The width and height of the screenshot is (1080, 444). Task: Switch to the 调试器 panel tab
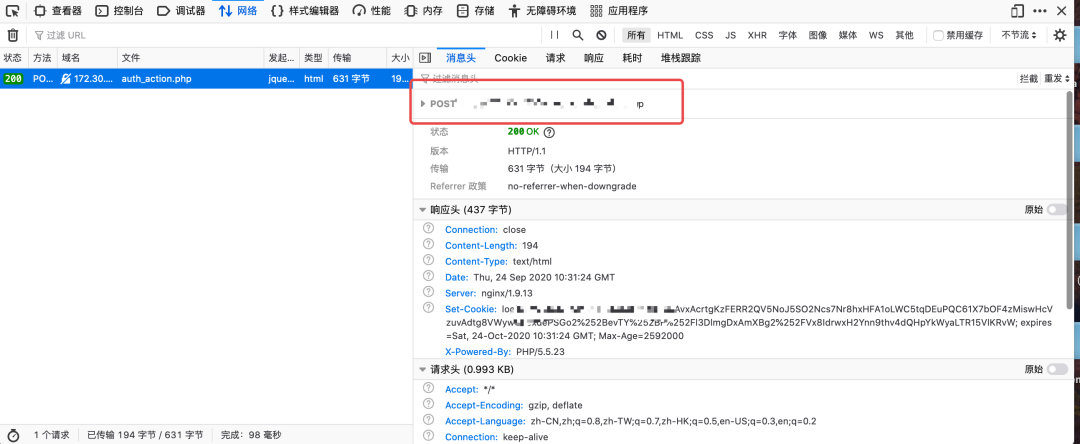[x=181, y=11]
